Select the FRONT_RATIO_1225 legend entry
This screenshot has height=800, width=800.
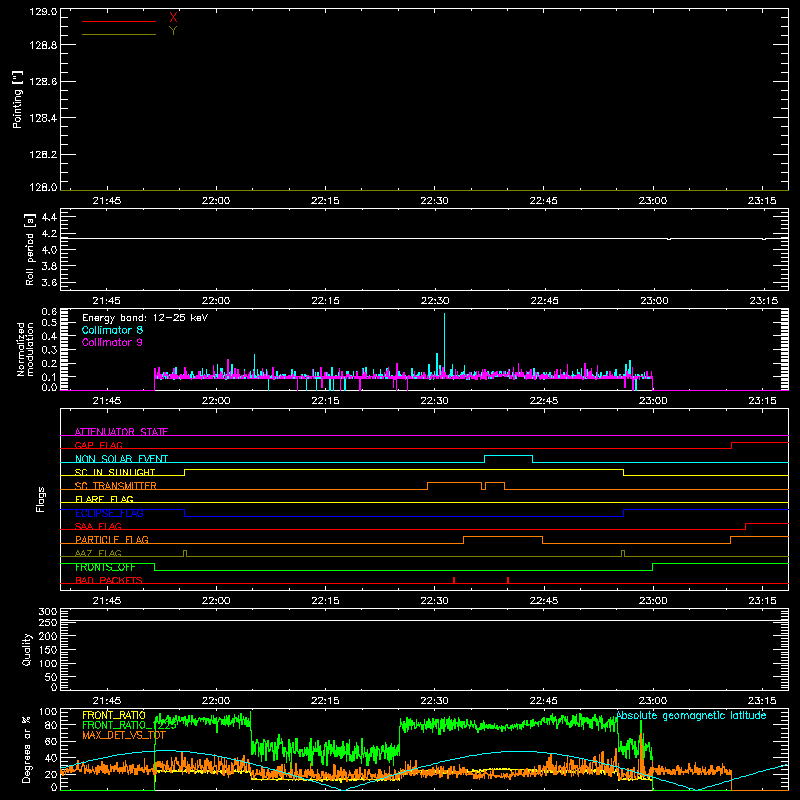click(x=130, y=725)
